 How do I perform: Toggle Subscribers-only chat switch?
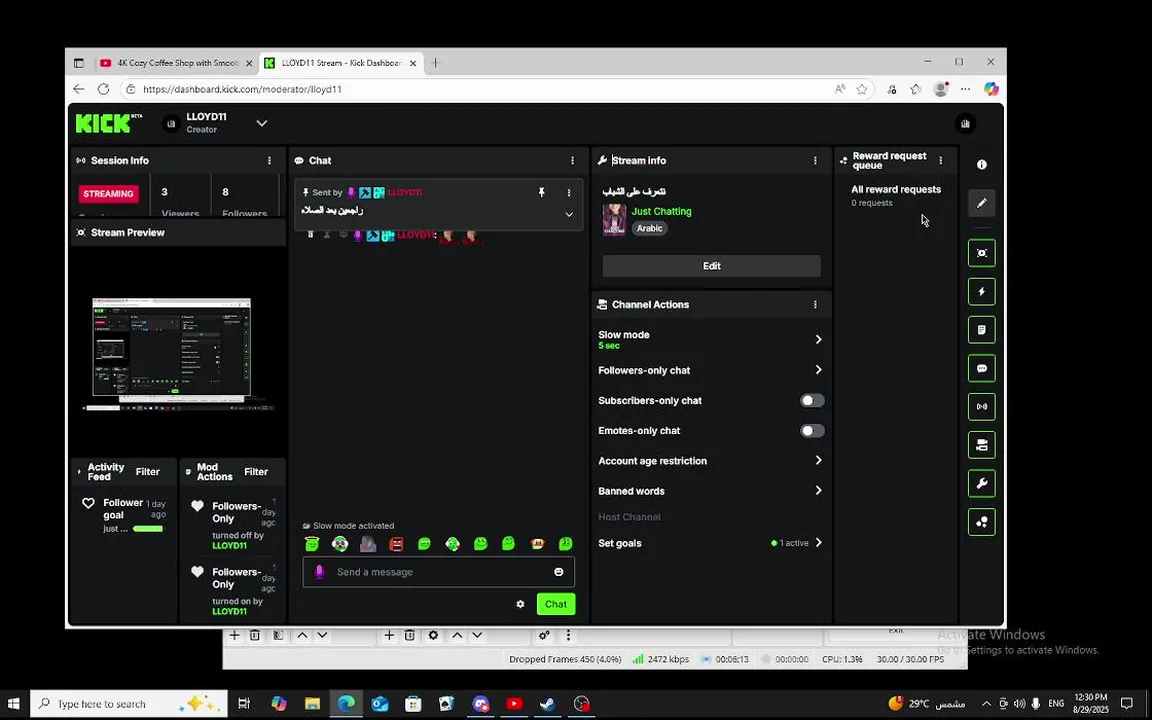[x=812, y=400]
